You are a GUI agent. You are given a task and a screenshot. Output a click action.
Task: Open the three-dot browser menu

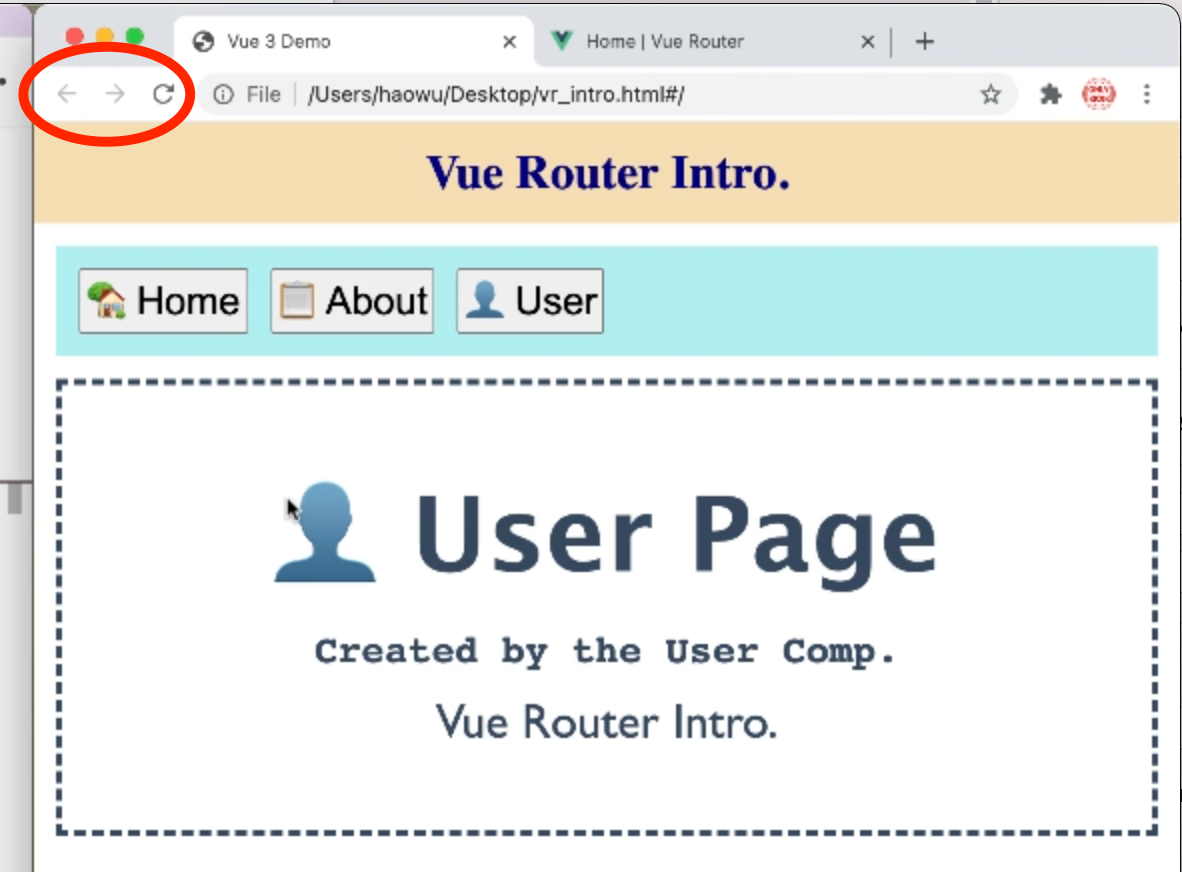1147,94
